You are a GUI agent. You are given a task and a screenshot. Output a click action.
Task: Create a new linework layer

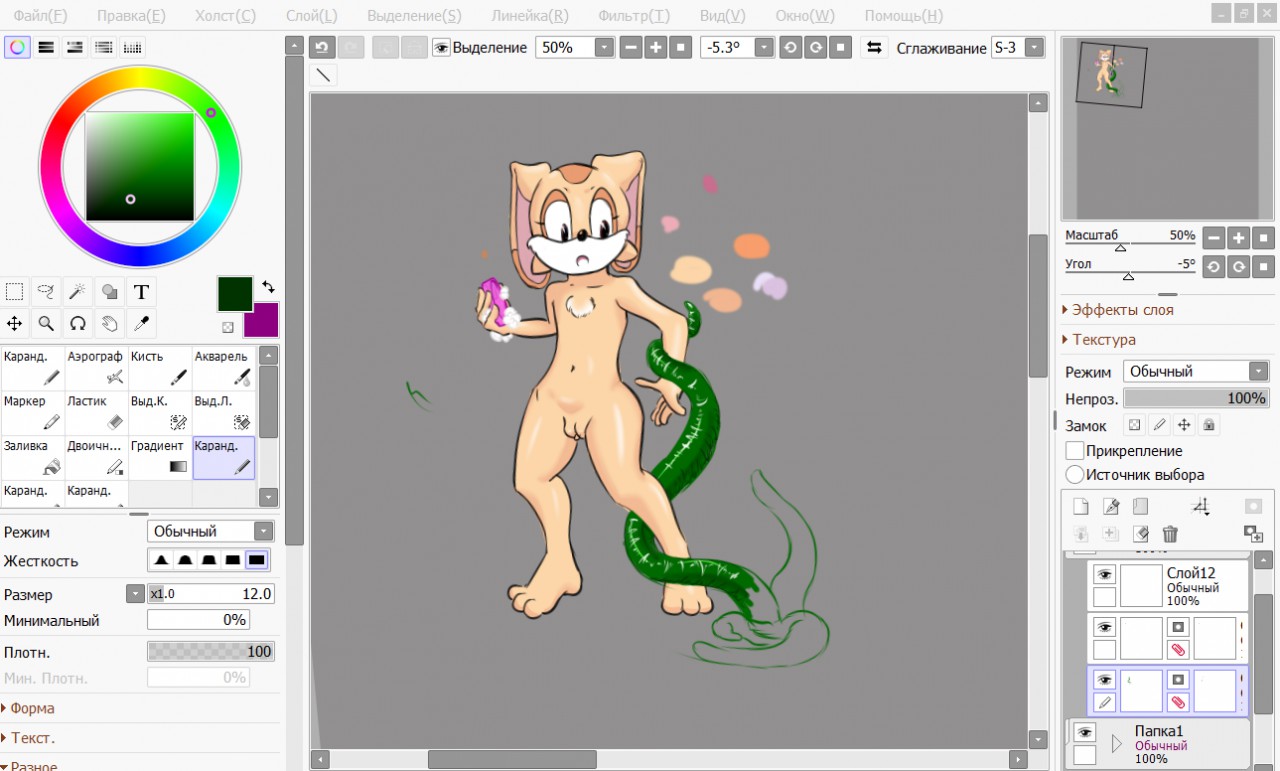coord(1110,507)
